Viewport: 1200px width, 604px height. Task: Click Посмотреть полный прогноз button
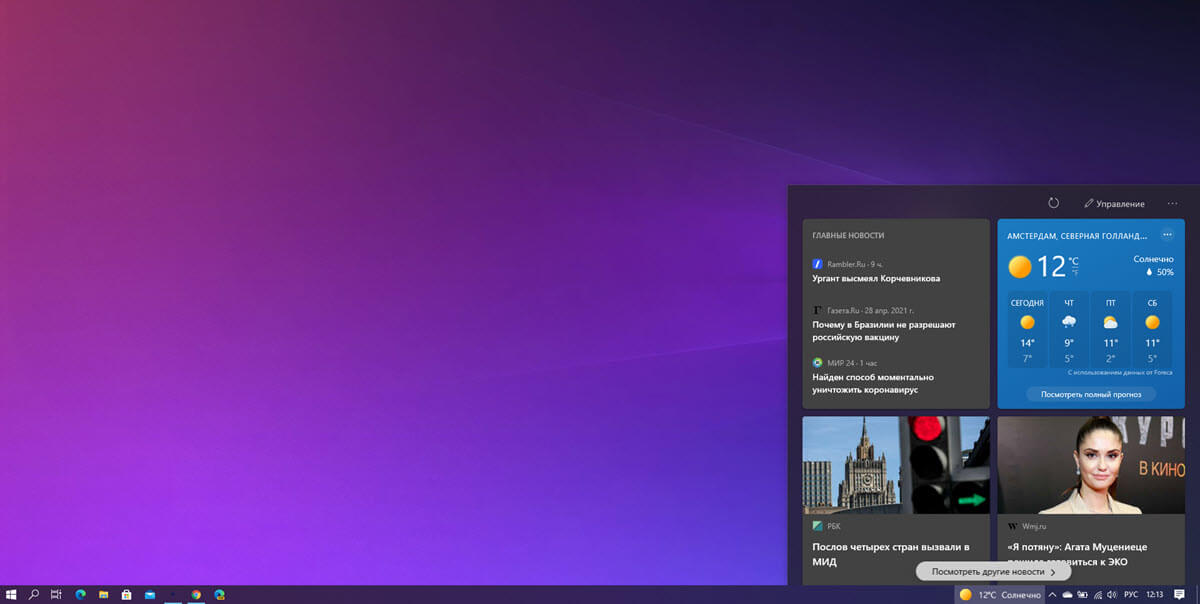click(x=1091, y=394)
